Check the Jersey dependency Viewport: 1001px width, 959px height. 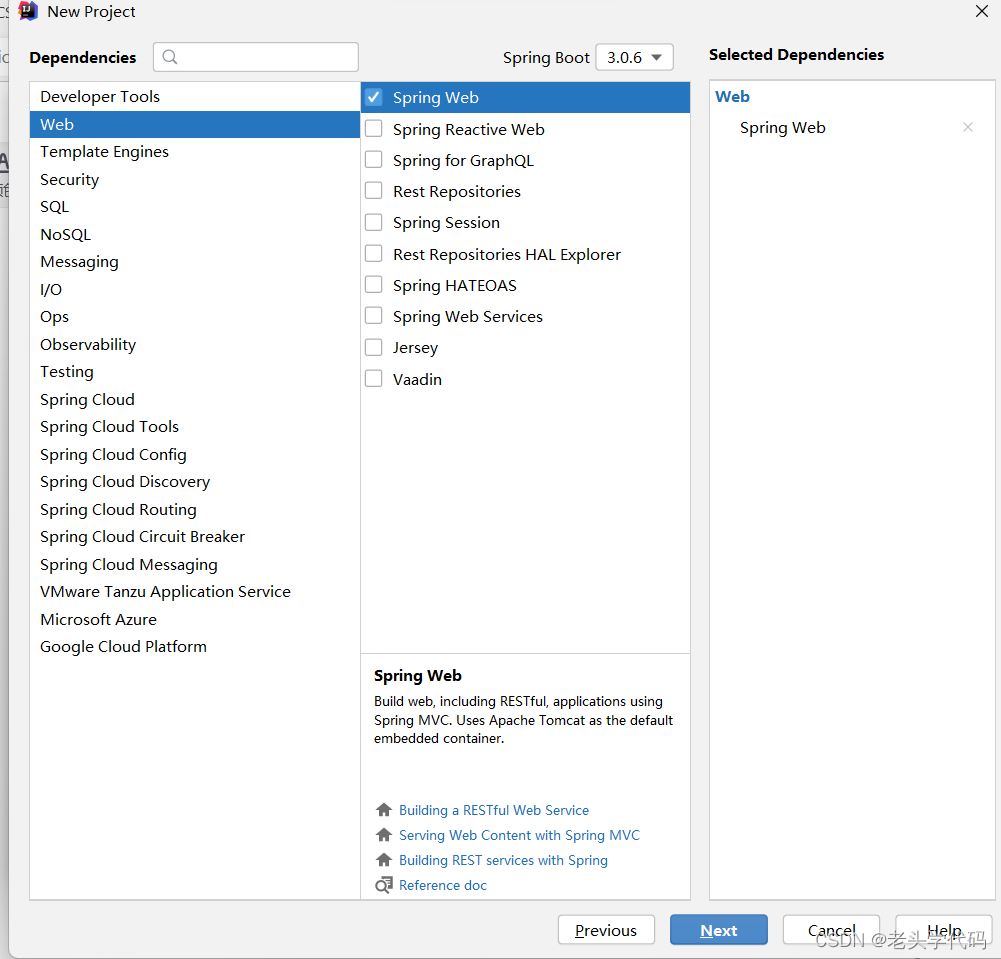click(373, 347)
